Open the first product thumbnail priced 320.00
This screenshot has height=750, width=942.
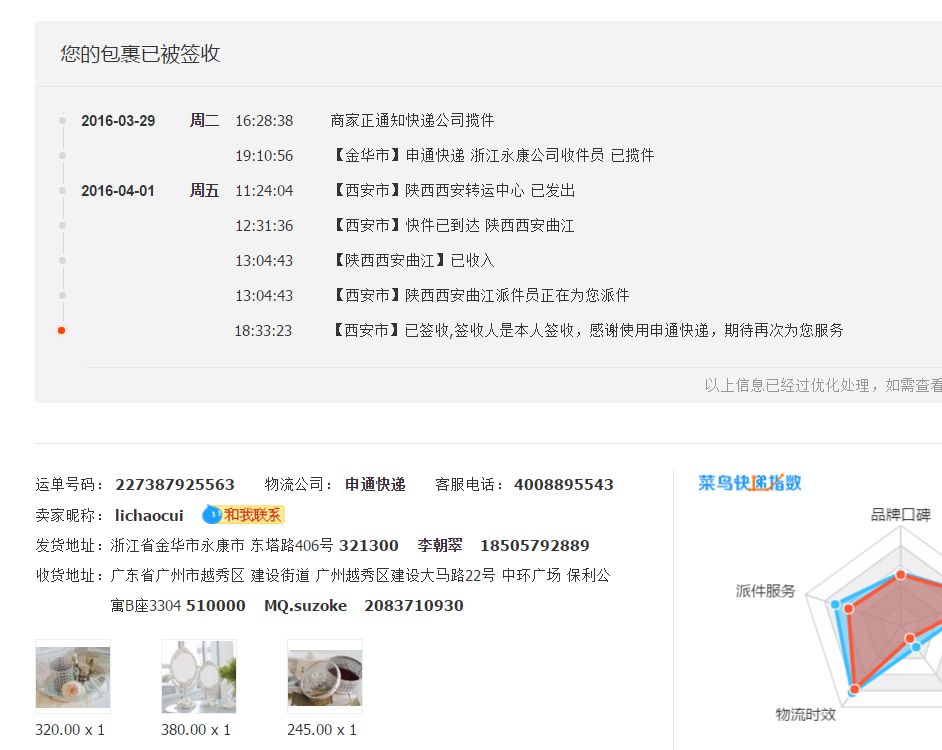point(73,676)
